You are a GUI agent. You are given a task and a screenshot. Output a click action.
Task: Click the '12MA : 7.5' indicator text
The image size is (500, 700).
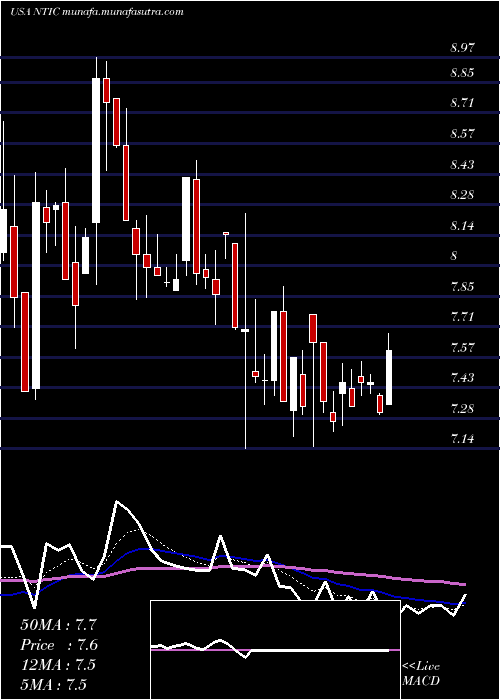pos(58,664)
